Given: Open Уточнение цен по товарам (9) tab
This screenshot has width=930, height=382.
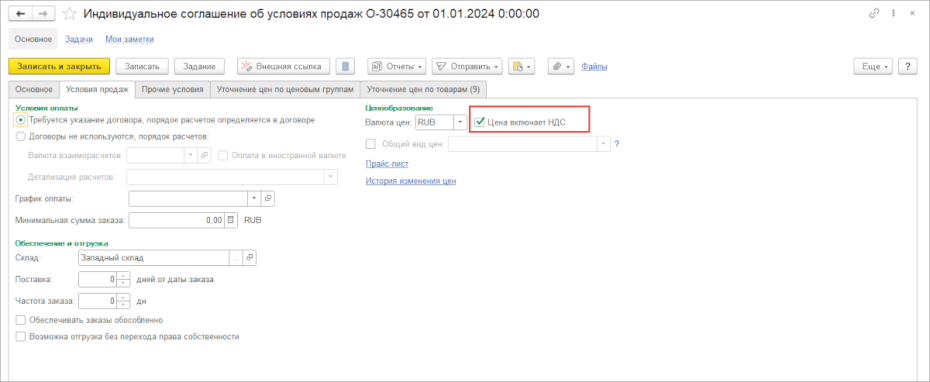Looking at the screenshot, I should tap(423, 89).
